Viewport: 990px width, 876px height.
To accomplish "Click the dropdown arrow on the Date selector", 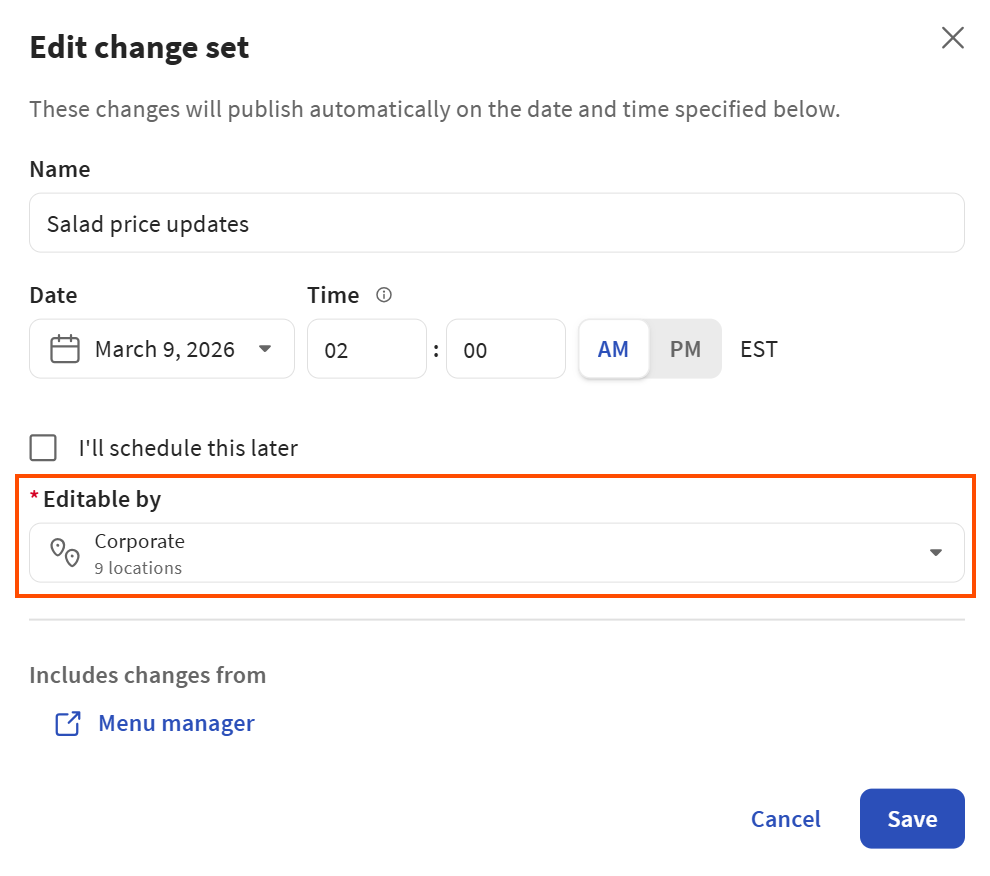I will [265, 349].
